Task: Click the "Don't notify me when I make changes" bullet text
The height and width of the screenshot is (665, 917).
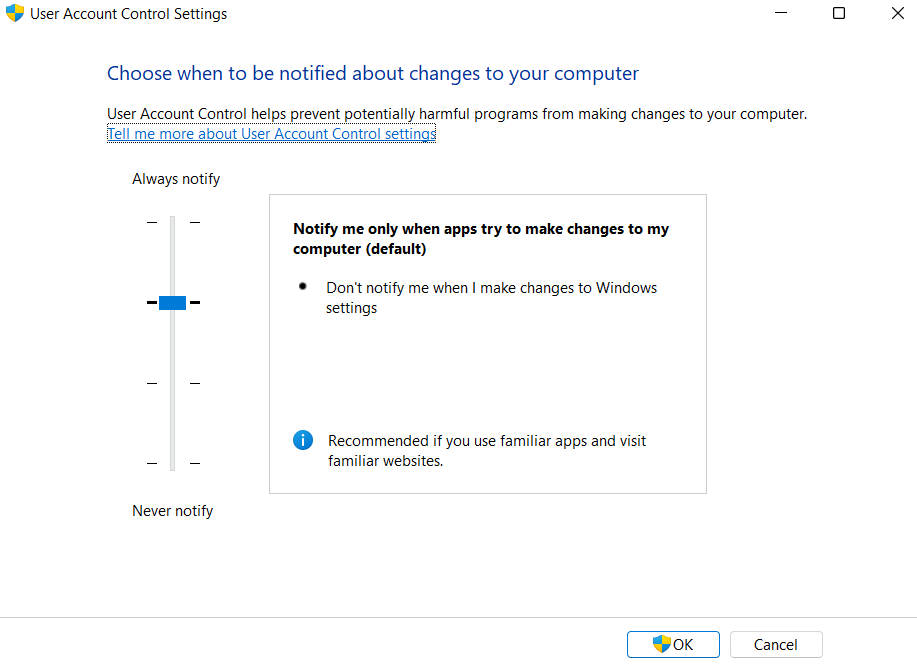Action: [491, 298]
